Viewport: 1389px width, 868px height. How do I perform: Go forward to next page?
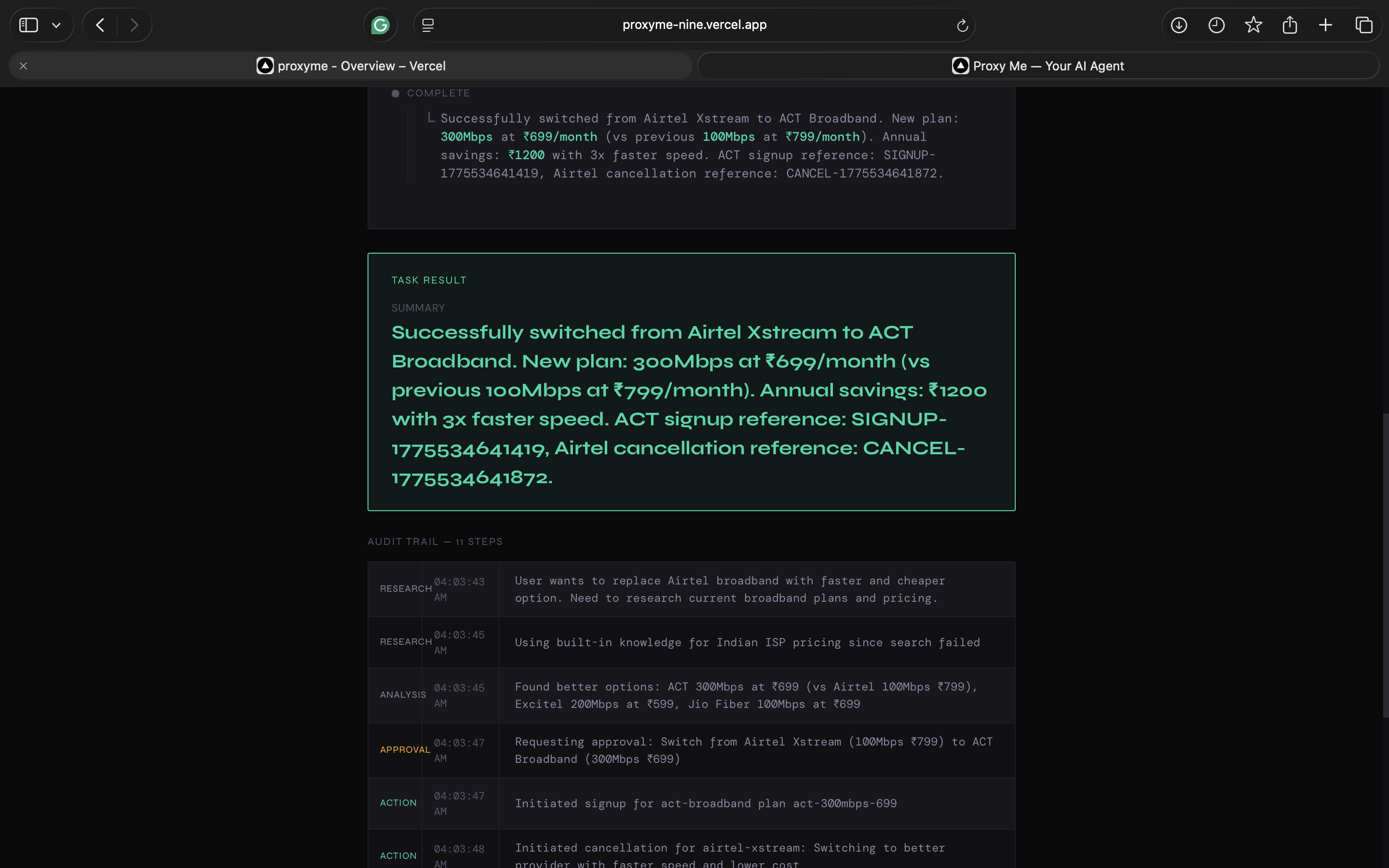click(134, 25)
